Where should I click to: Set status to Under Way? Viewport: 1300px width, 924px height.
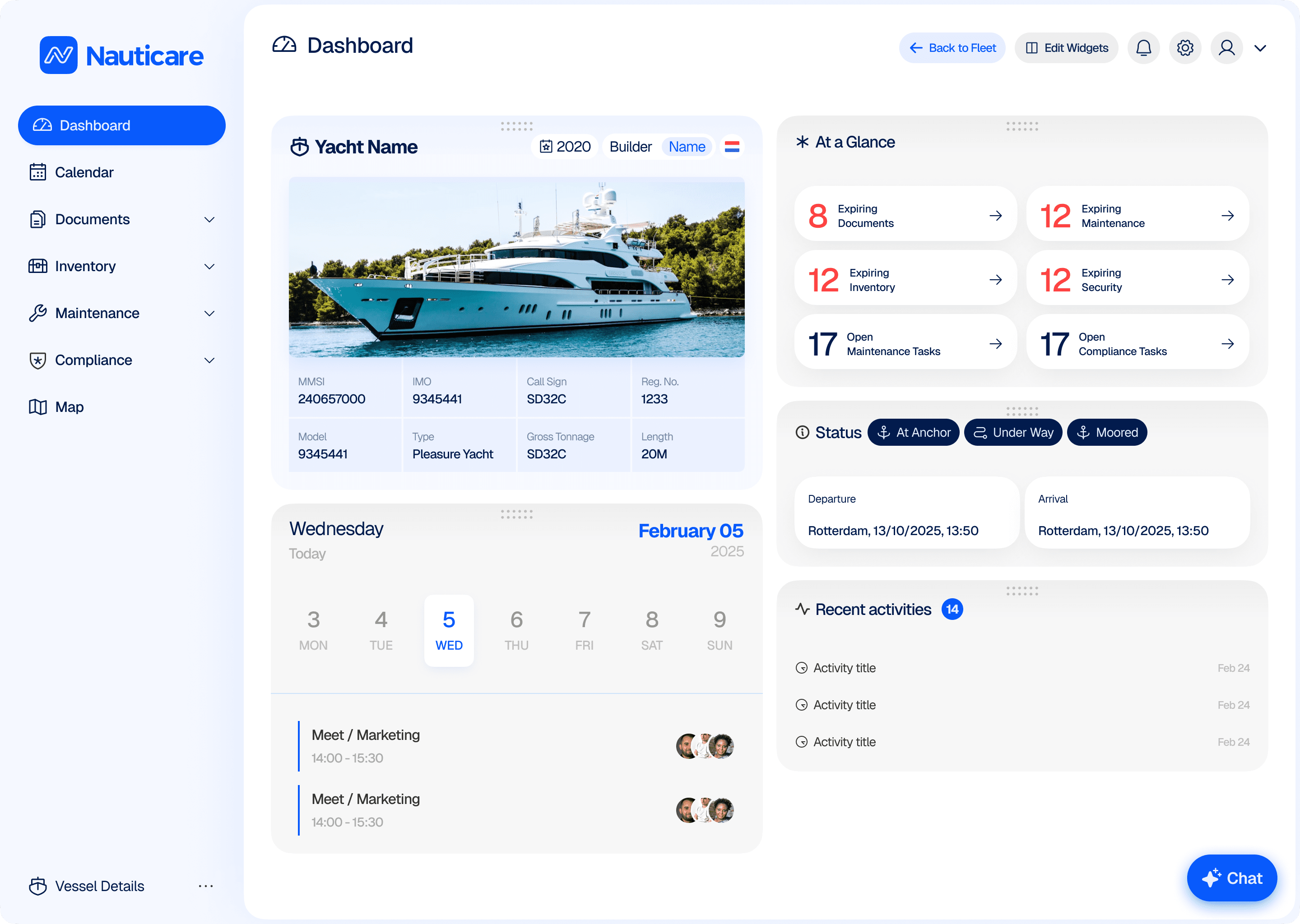pyautogui.click(x=1012, y=432)
